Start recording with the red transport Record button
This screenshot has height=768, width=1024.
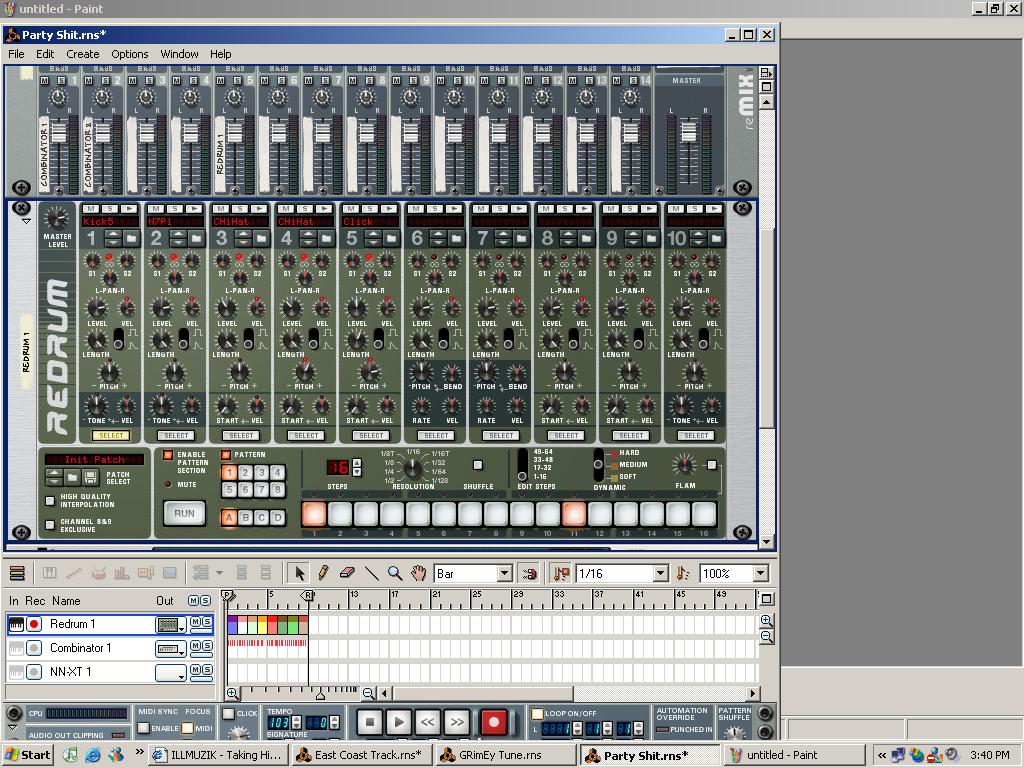coord(494,722)
